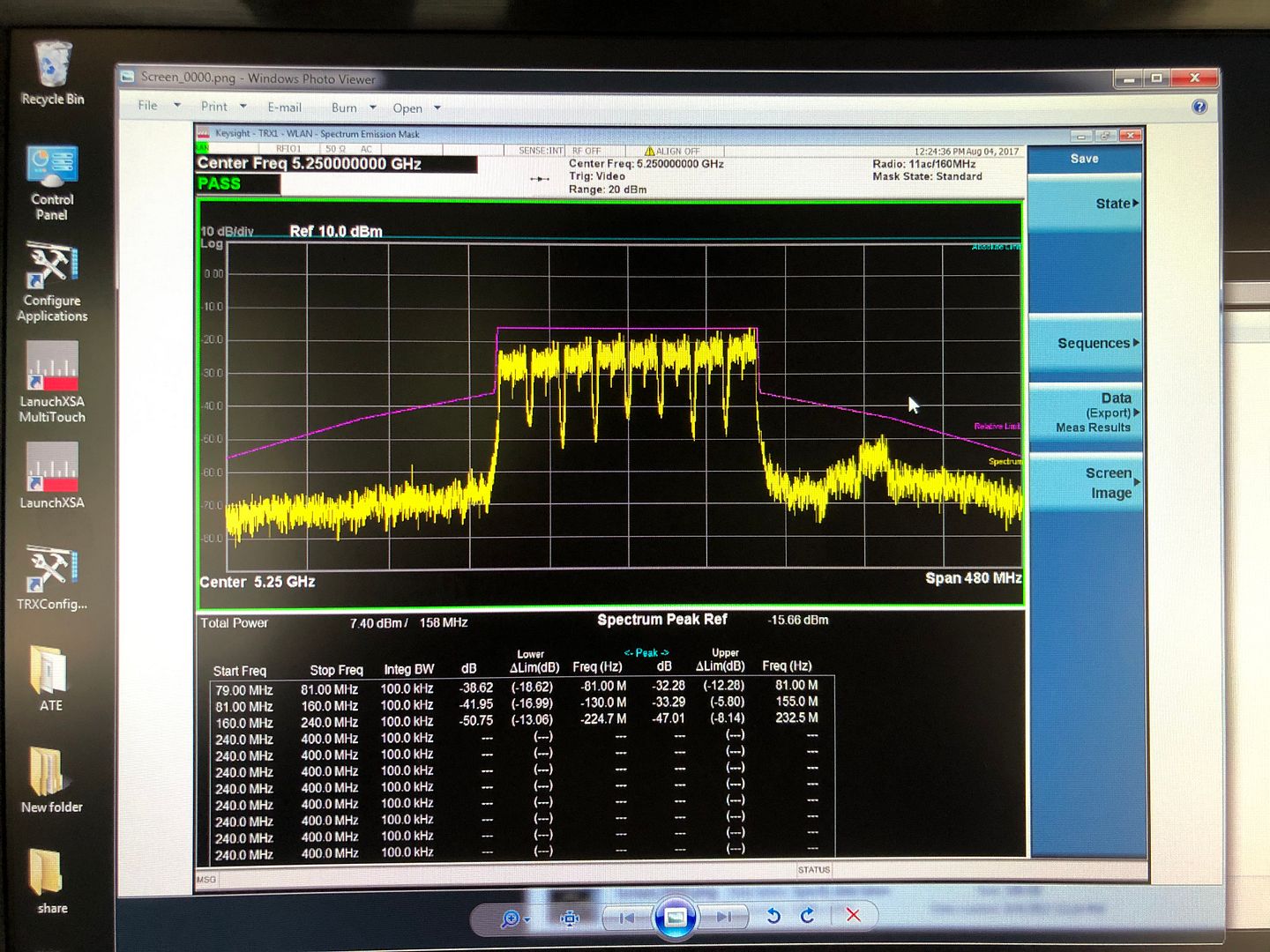Click E-mail in the toolbar
The width and height of the screenshot is (1270, 952).
point(284,108)
